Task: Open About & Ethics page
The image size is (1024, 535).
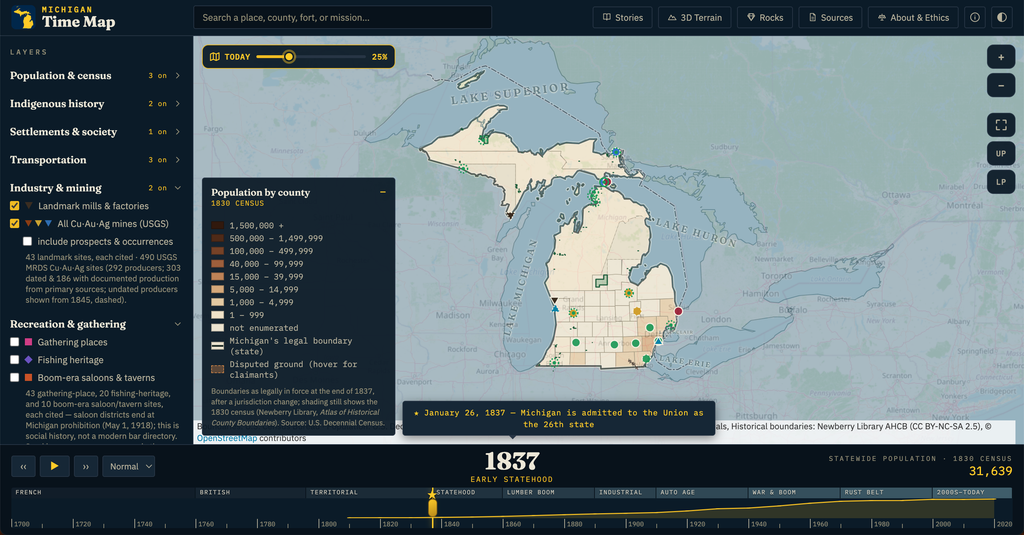Action: 913,18
